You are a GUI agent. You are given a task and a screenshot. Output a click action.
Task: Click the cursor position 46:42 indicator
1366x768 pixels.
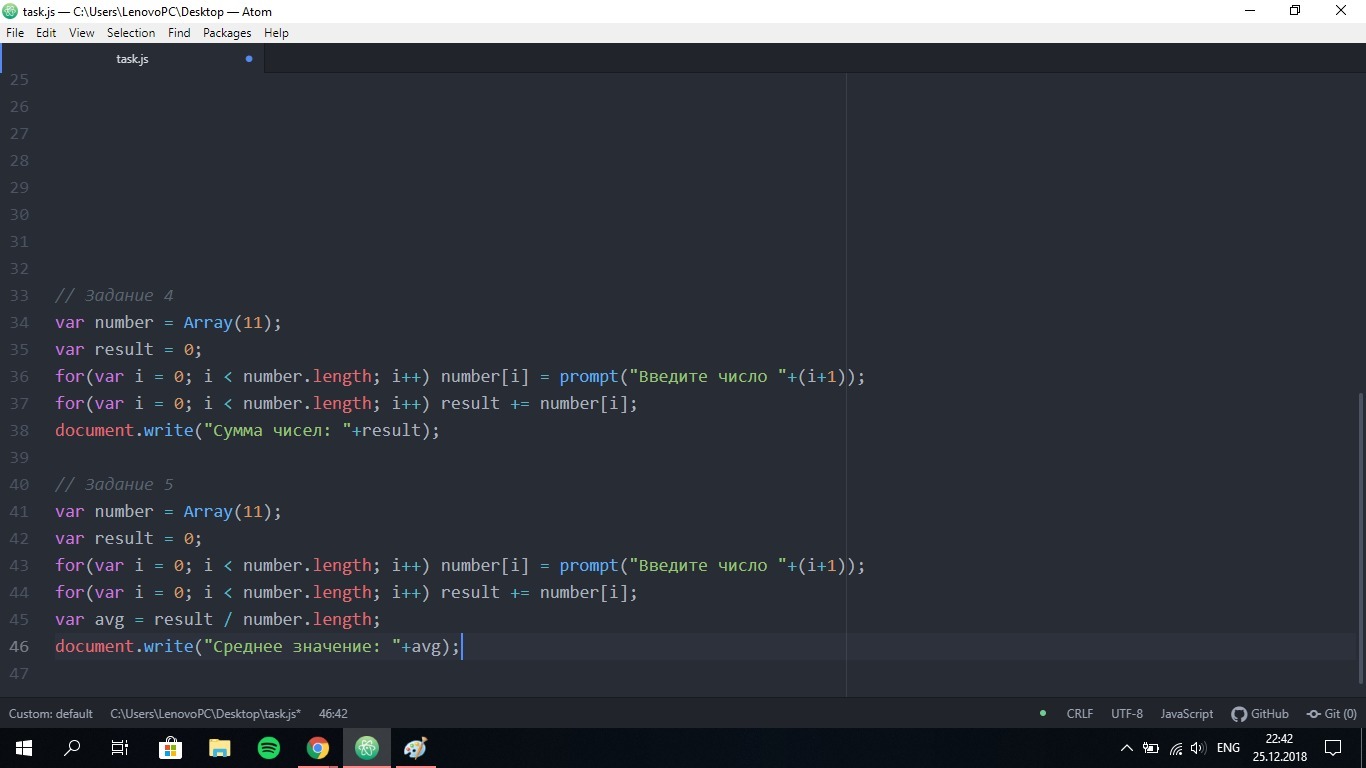pyautogui.click(x=333, y=714)
